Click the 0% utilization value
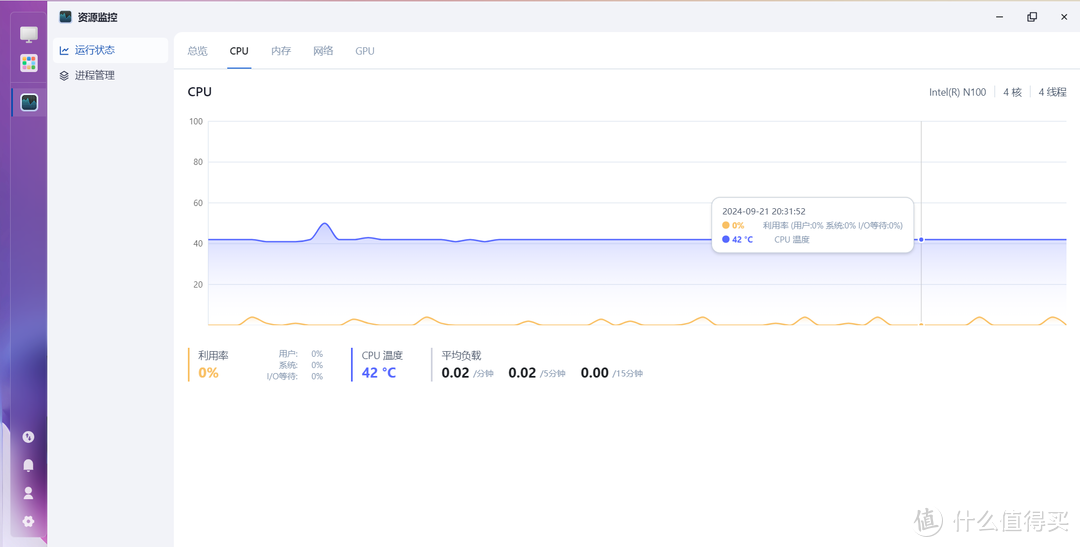1080x547 pixels. pos(208,373)
